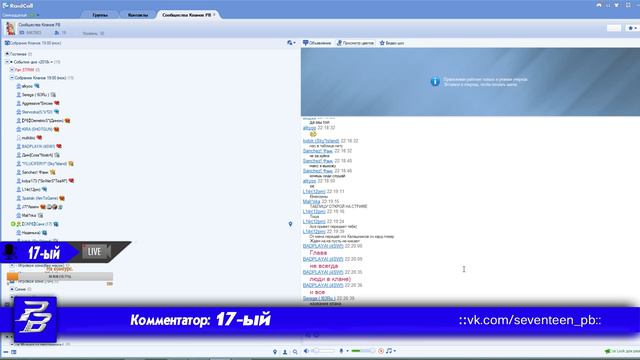Adjust the speaker volume slider
The height and width of the screenshot is (360, 640).
324,351
